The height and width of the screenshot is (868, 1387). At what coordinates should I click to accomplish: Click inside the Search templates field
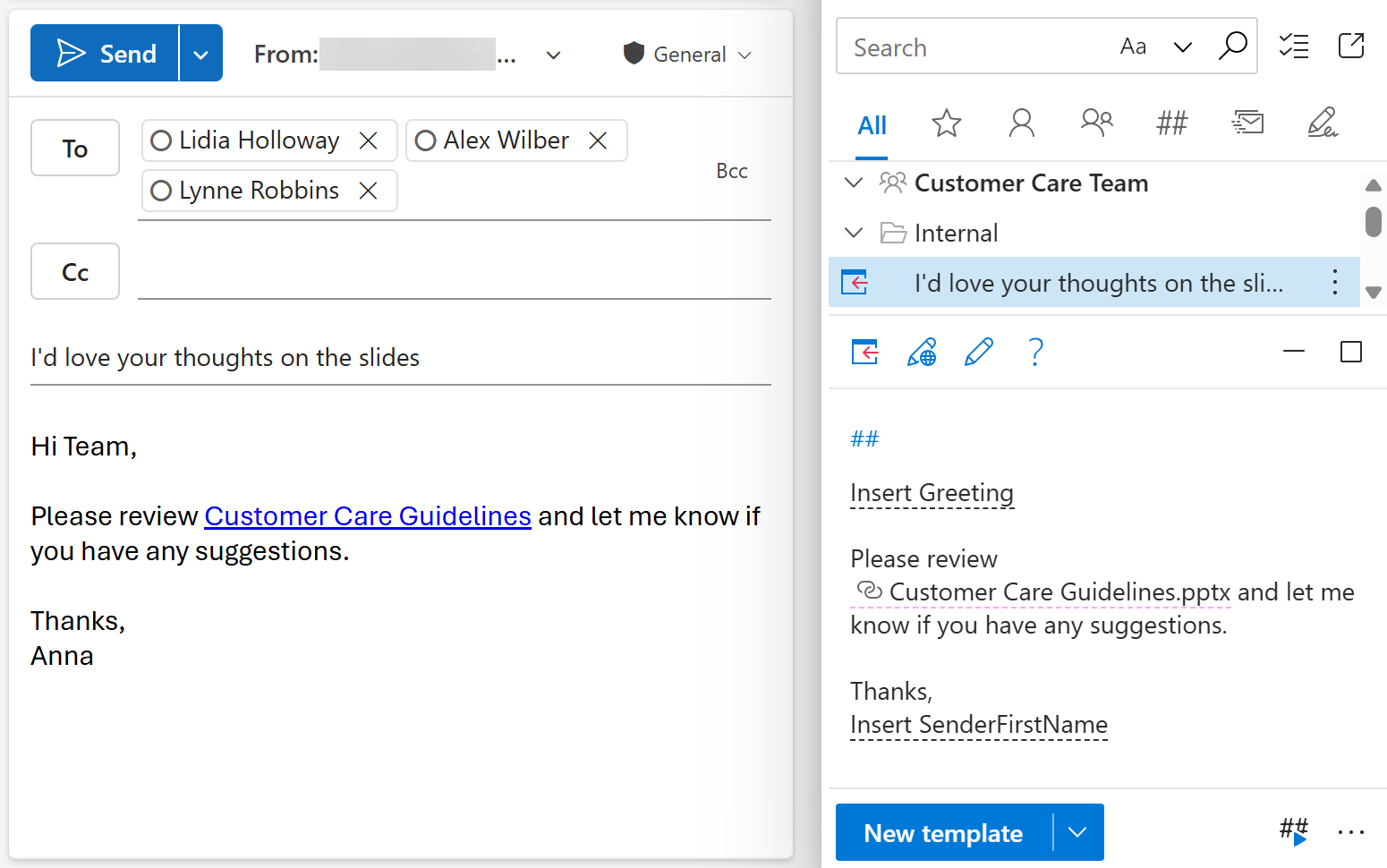pos(966,47)
